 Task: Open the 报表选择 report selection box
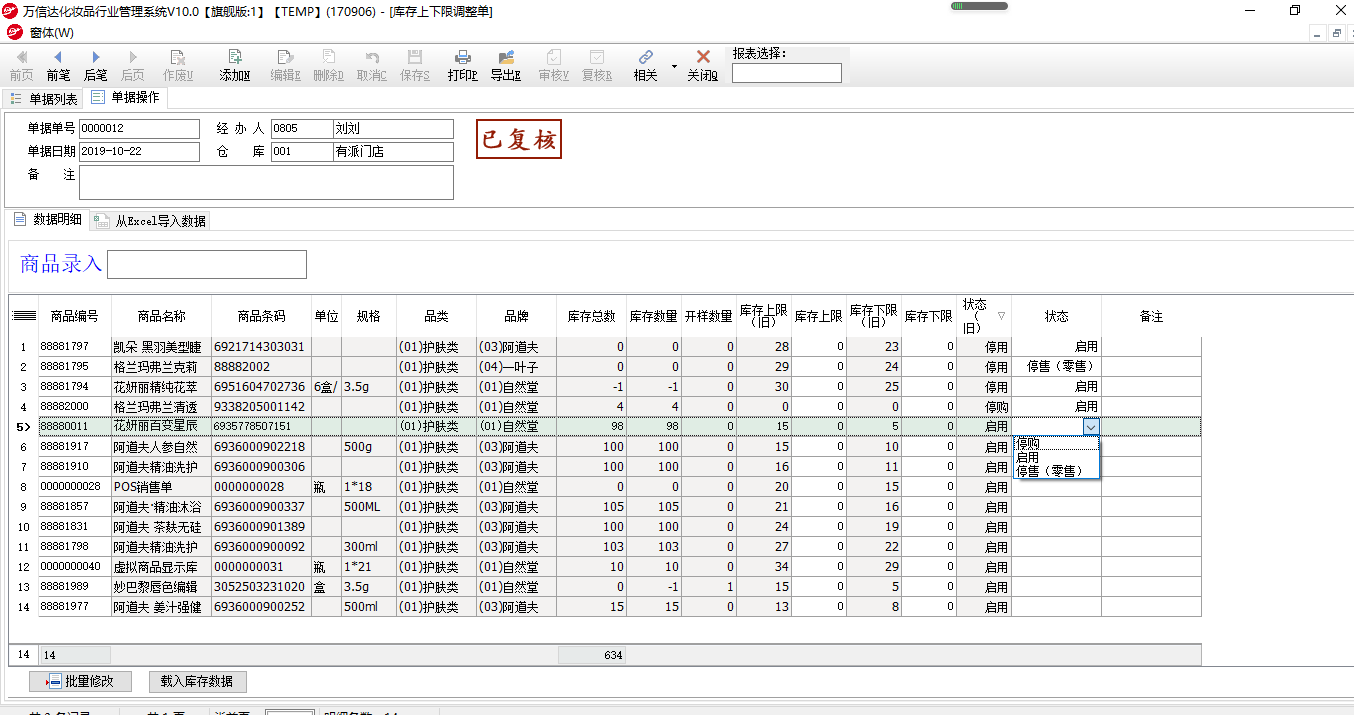[787, 73]
